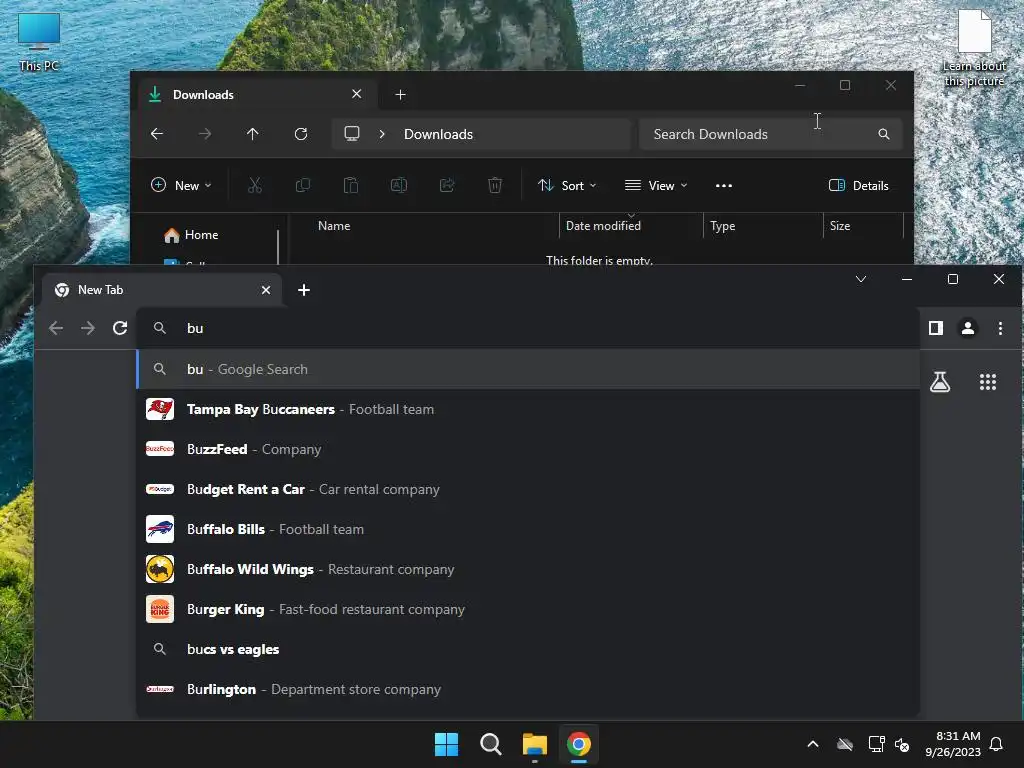Select the New Tab tab in Chrome
The height and width of the screenshot is (768, 1024).
click(162, 290)
